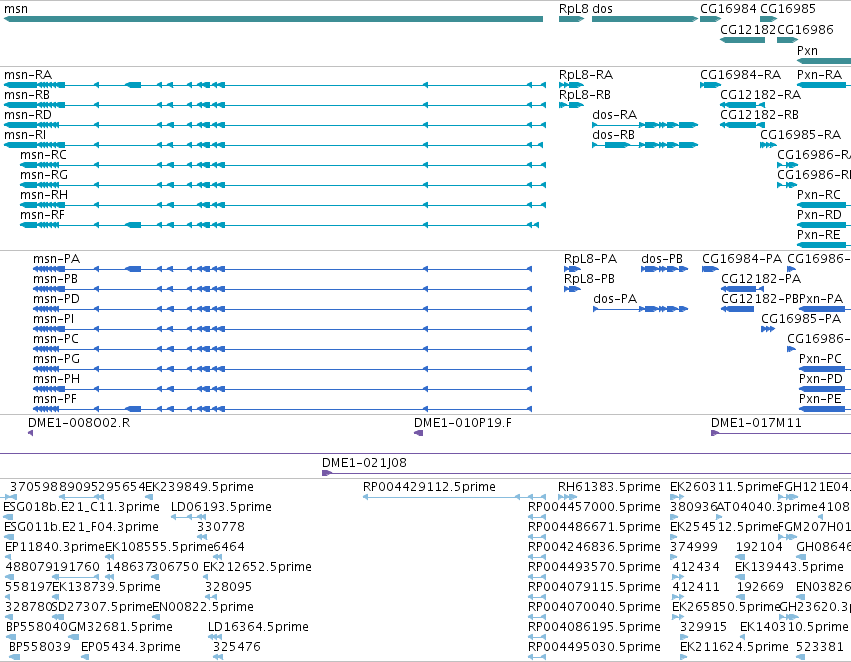Open the msn-RH transcript label
This screenshot has height=662, width=851.
(44, 195)
